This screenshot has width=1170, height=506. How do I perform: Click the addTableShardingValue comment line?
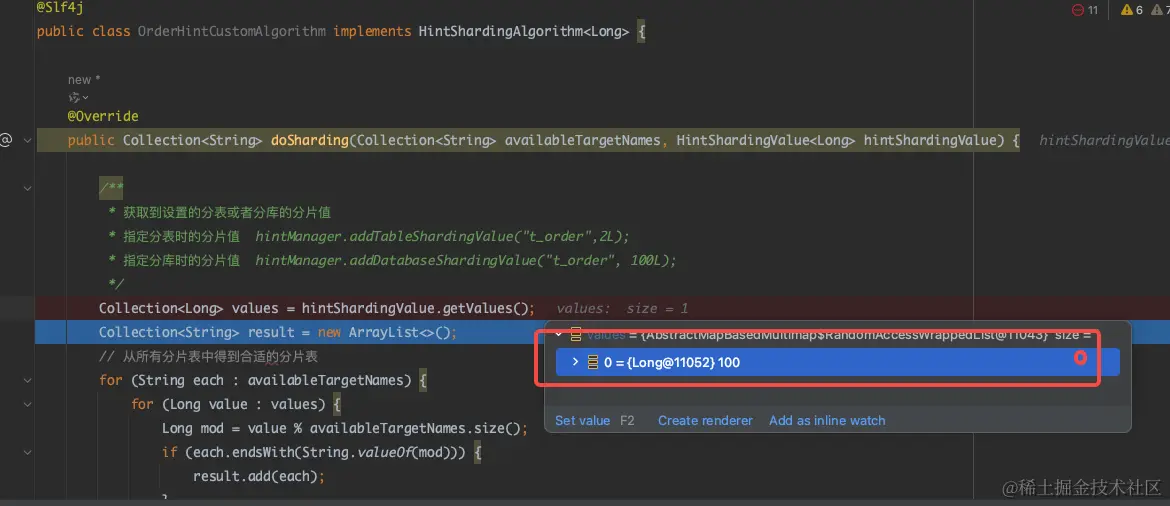pyautogui.click(x=369, y=236)
